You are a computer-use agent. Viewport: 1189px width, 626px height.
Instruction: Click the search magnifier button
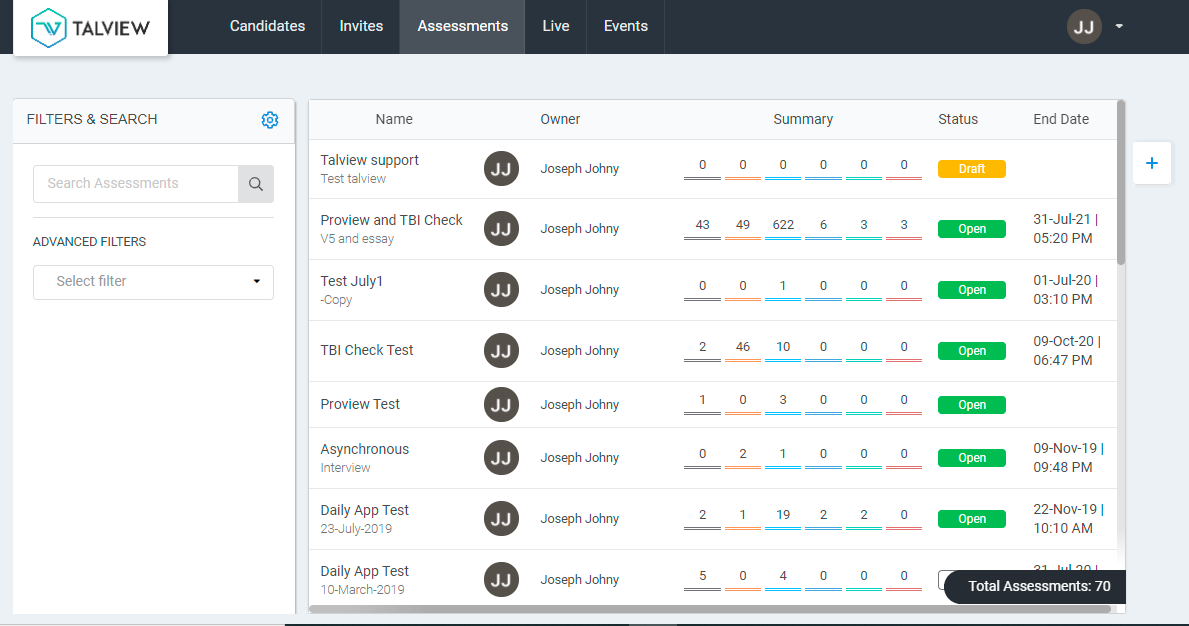[x=256, y=184]
